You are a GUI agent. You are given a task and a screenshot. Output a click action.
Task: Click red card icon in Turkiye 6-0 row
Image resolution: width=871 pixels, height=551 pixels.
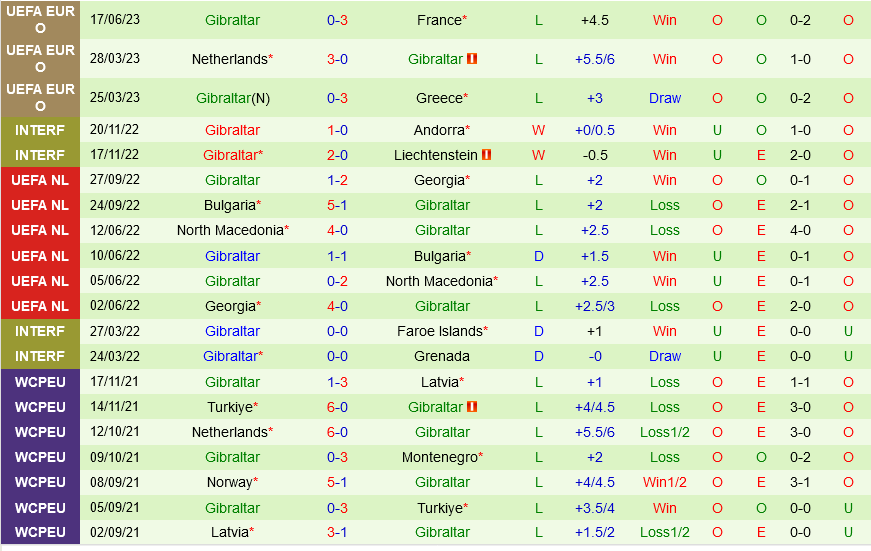pos(472,407)
